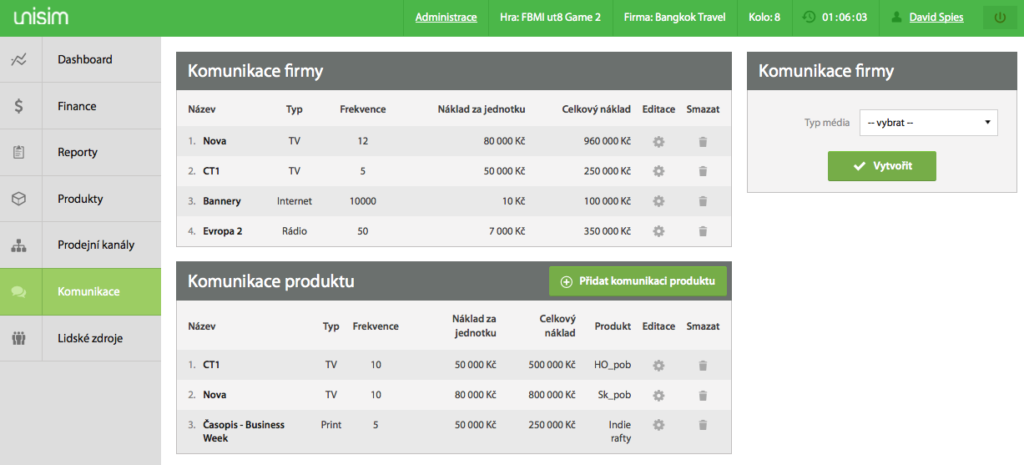Click the trash icon for Evropa 2 row
This screenshot has height=465, width=1024.
click(x=703, y=232)
